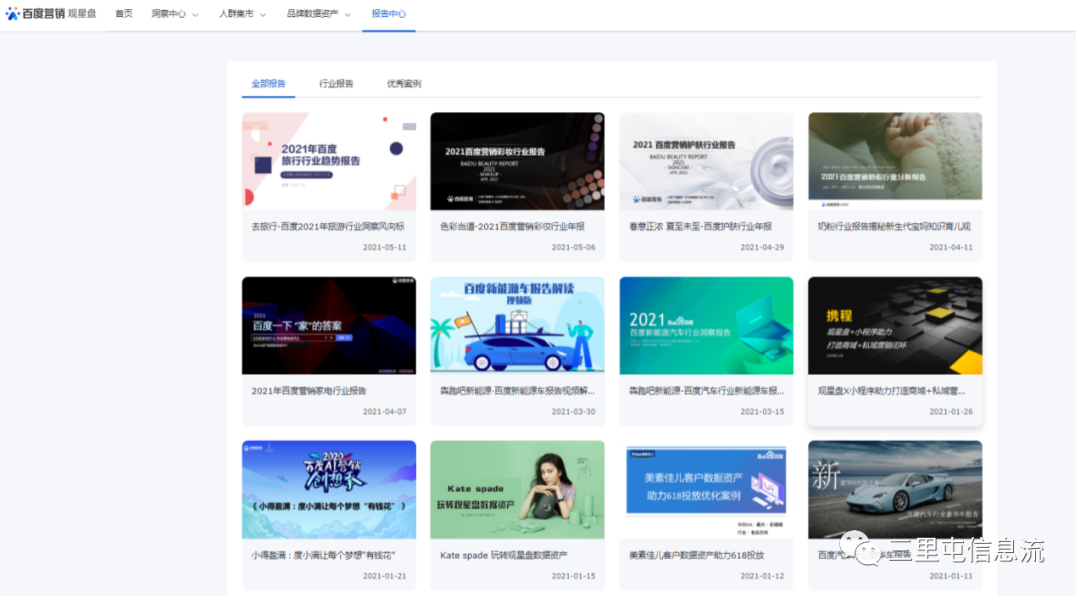
Task: Open the blue car 新能源车报告解读 thumbnail
Action: point(517,325)
